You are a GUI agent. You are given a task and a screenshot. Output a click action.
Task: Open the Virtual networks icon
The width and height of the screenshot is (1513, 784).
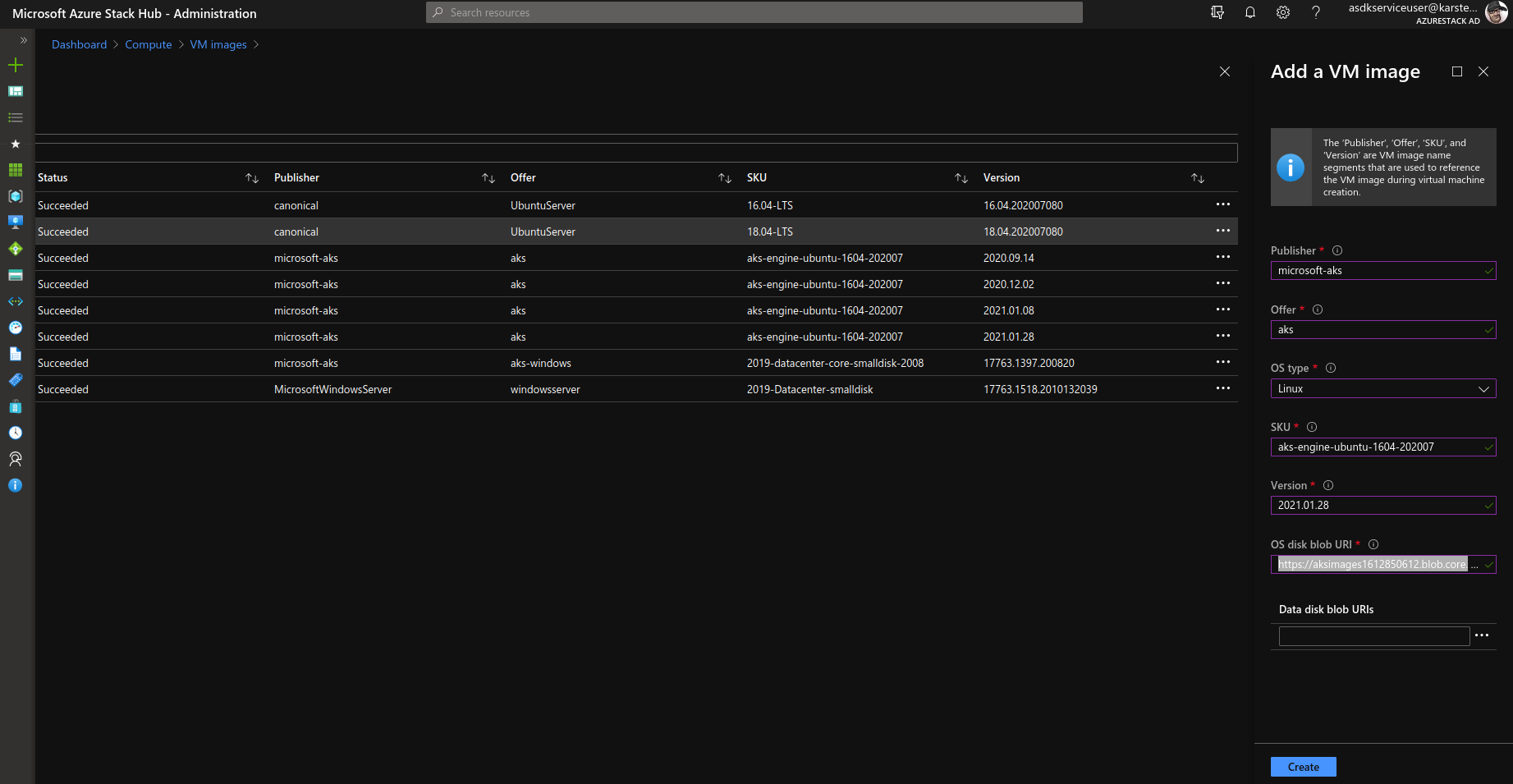point(15,301)
